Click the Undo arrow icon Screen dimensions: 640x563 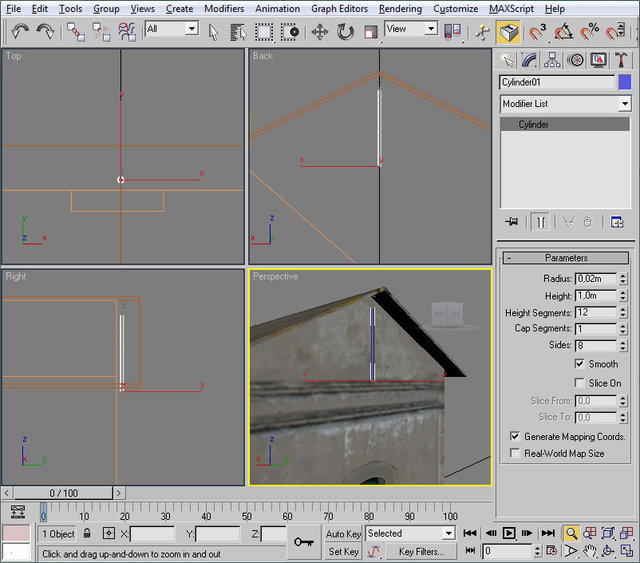coord(20,31)
